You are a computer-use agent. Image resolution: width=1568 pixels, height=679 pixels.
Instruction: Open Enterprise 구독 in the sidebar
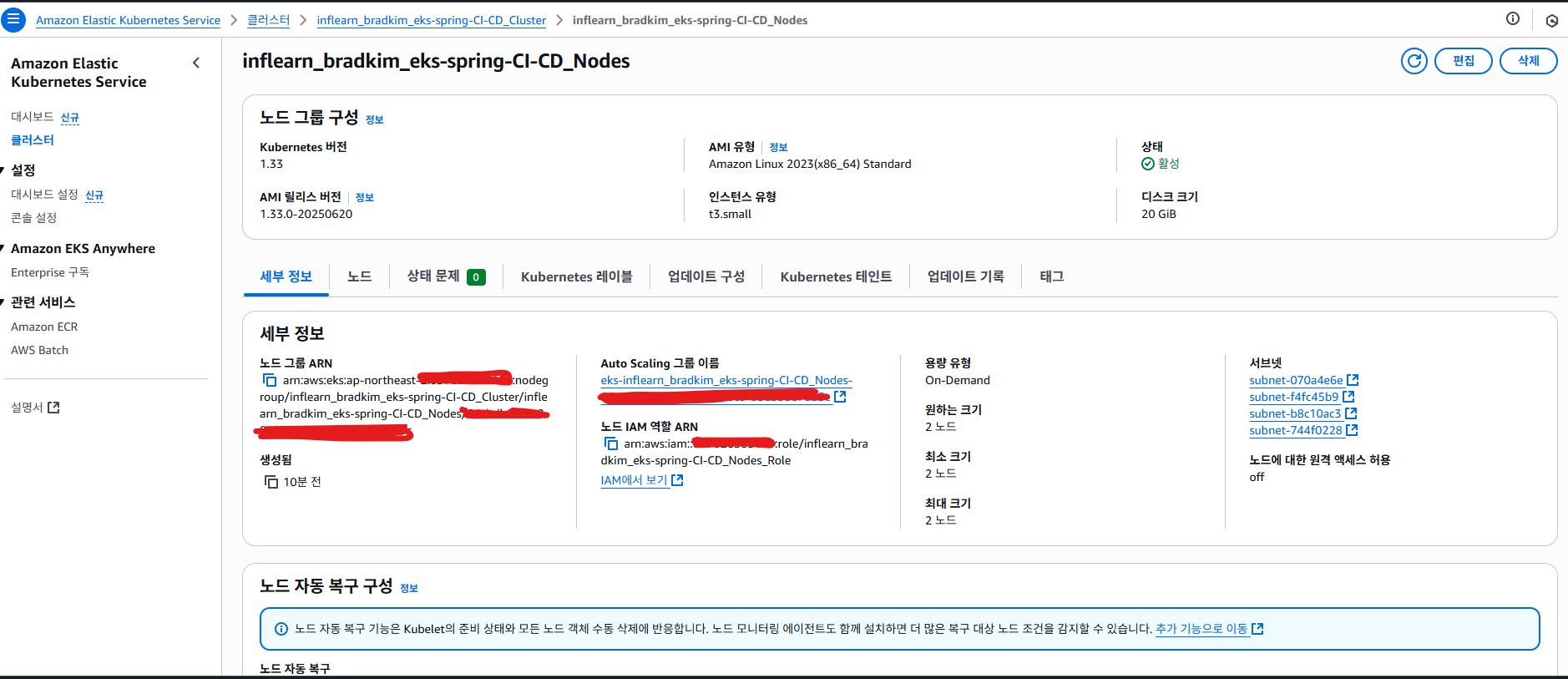tap(50, 272)
